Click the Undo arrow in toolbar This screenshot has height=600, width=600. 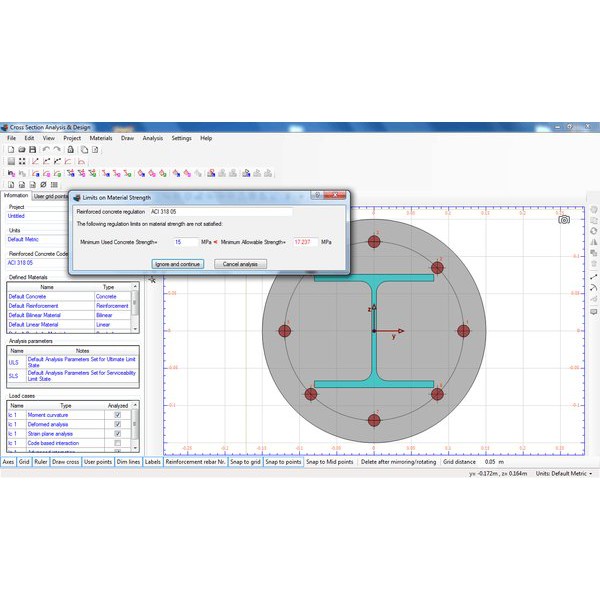46,150
